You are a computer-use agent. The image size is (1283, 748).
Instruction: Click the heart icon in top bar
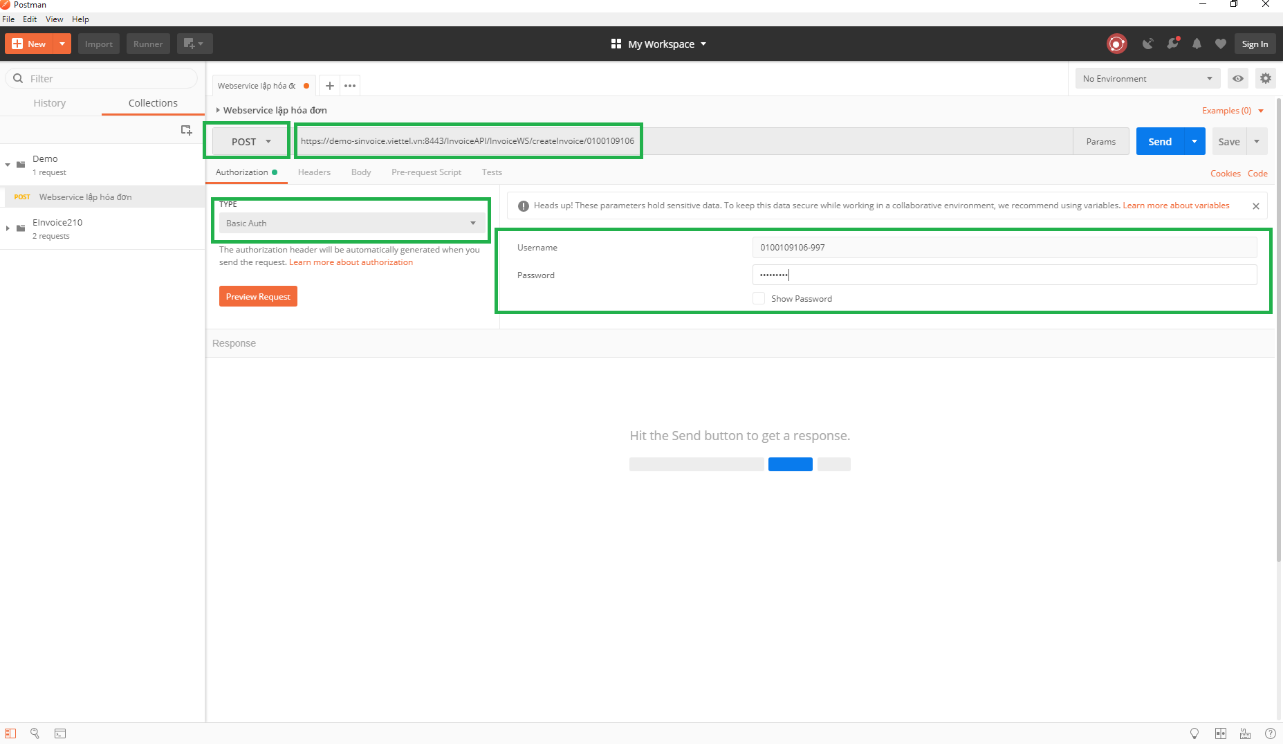(x=1220, y=44)
